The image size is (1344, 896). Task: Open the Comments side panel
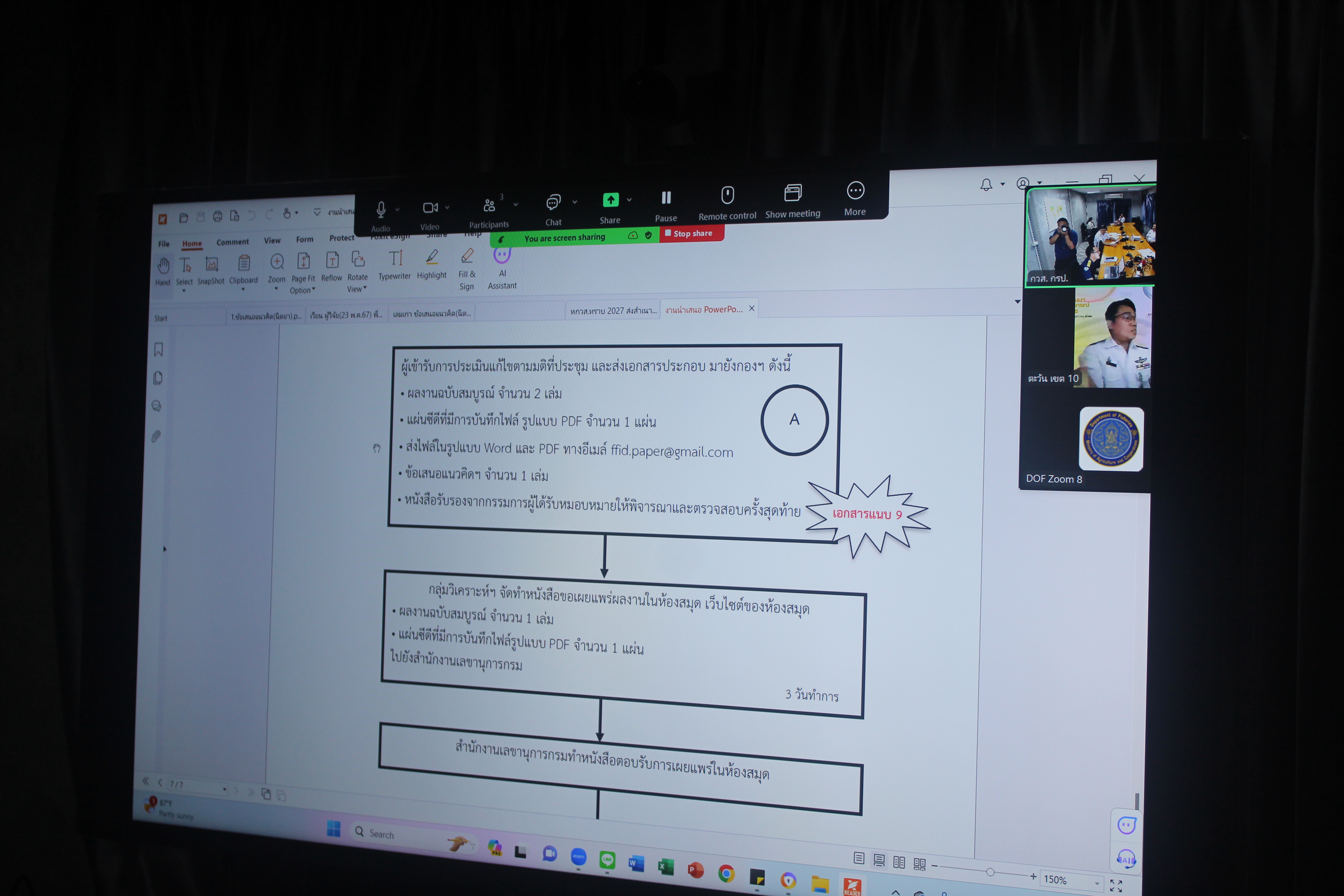click(x=157, y=406)
